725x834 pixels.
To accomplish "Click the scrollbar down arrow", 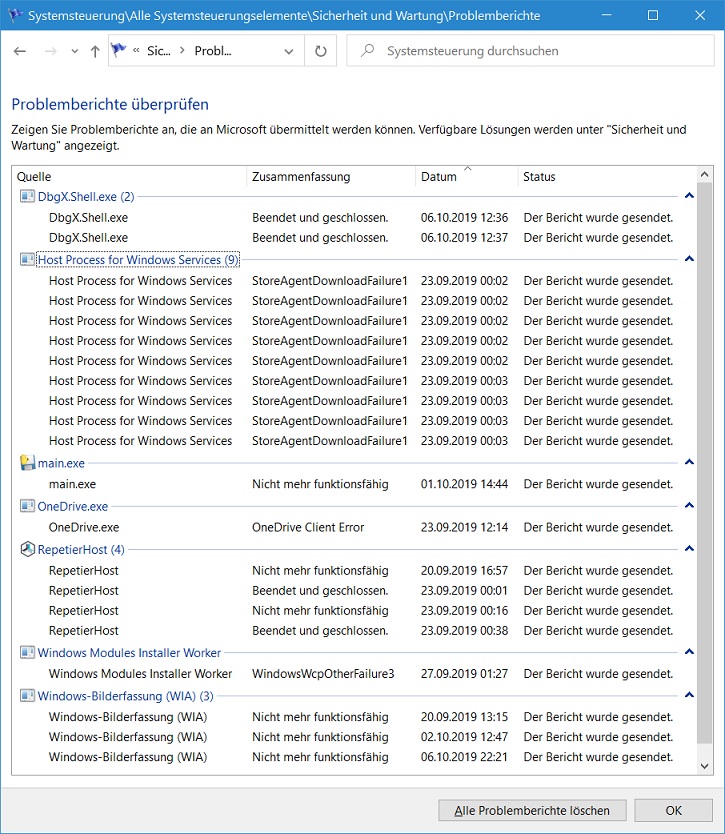I will [x=704, y=766].
